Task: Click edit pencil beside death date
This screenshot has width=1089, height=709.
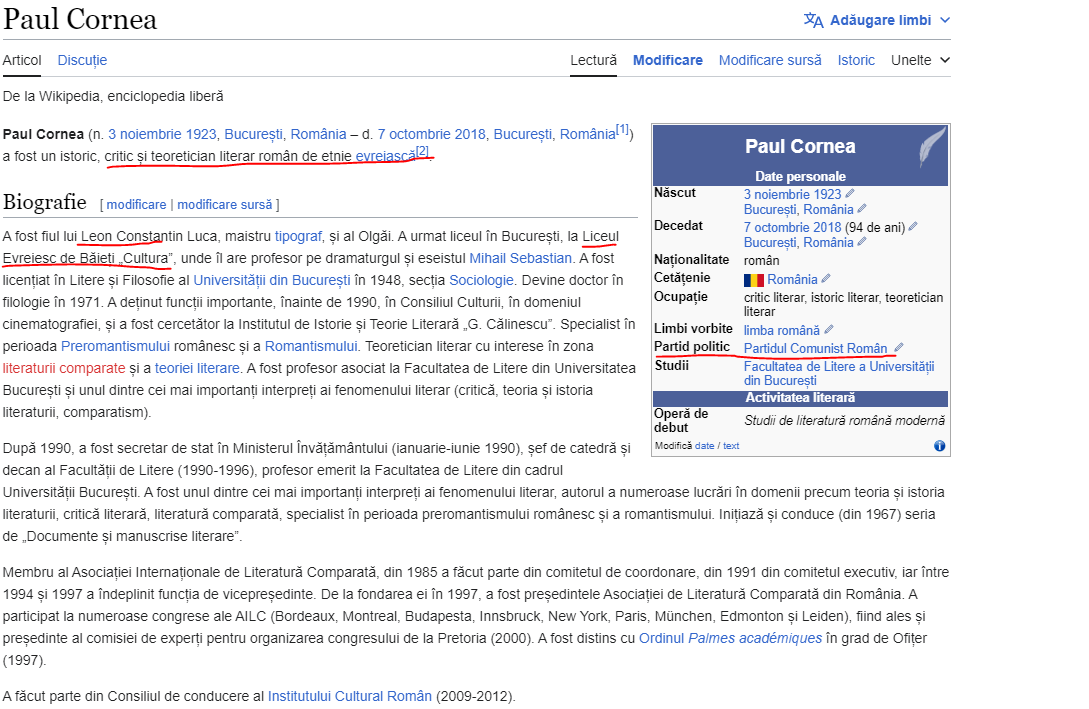Action: click(912, 227)
